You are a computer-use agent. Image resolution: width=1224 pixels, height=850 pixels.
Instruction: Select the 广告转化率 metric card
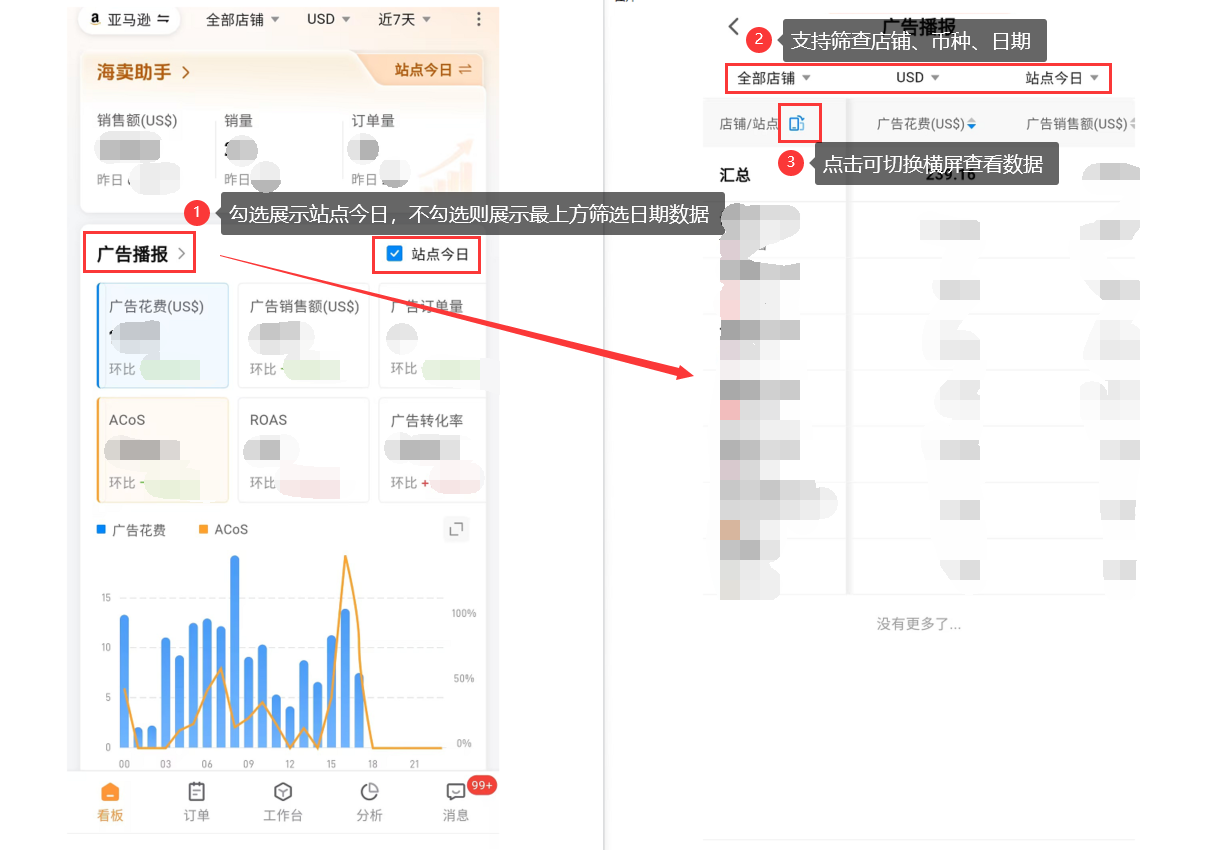(x=432, y=450)
